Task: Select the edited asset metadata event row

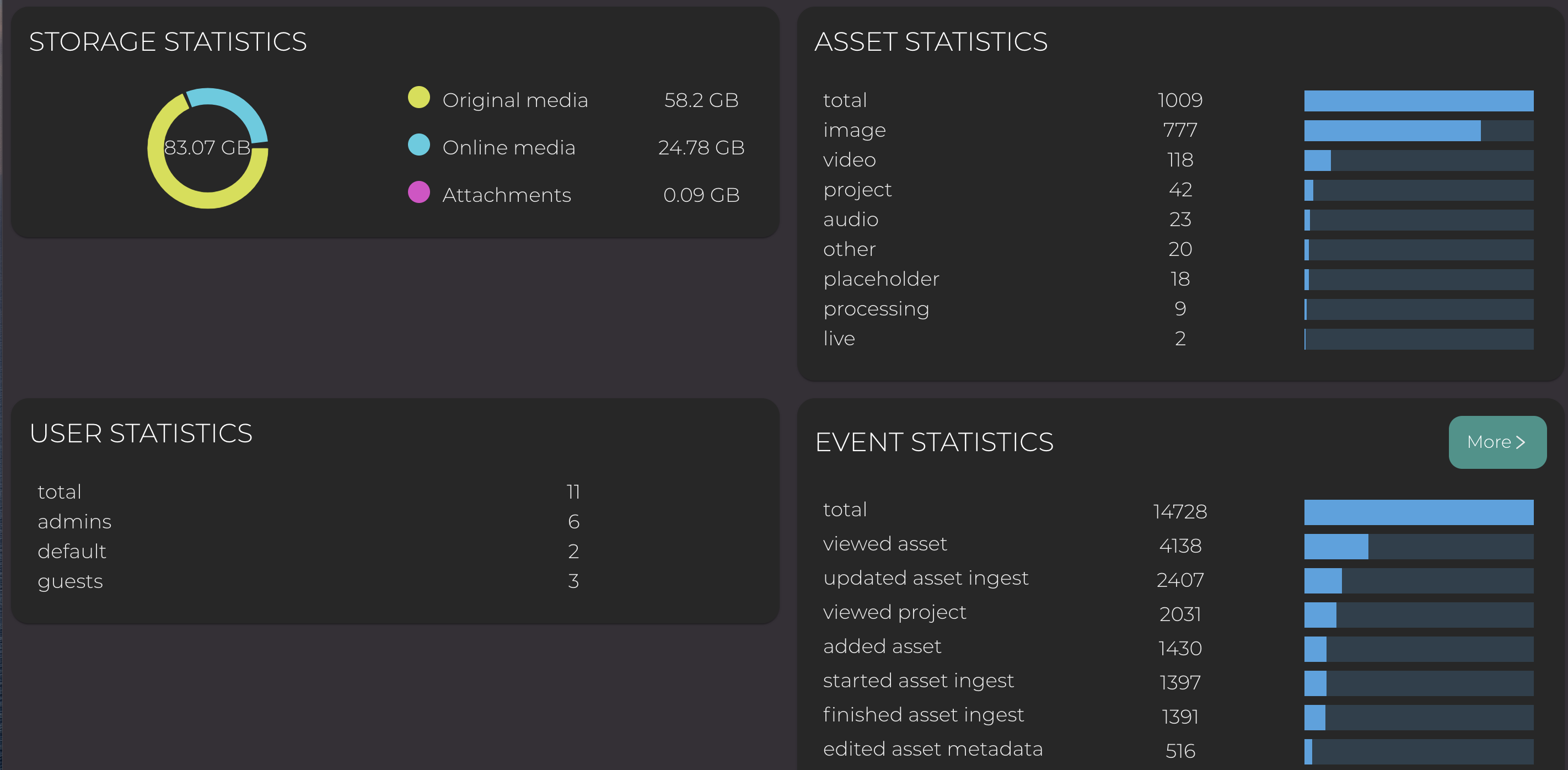Action: [932, 749]
